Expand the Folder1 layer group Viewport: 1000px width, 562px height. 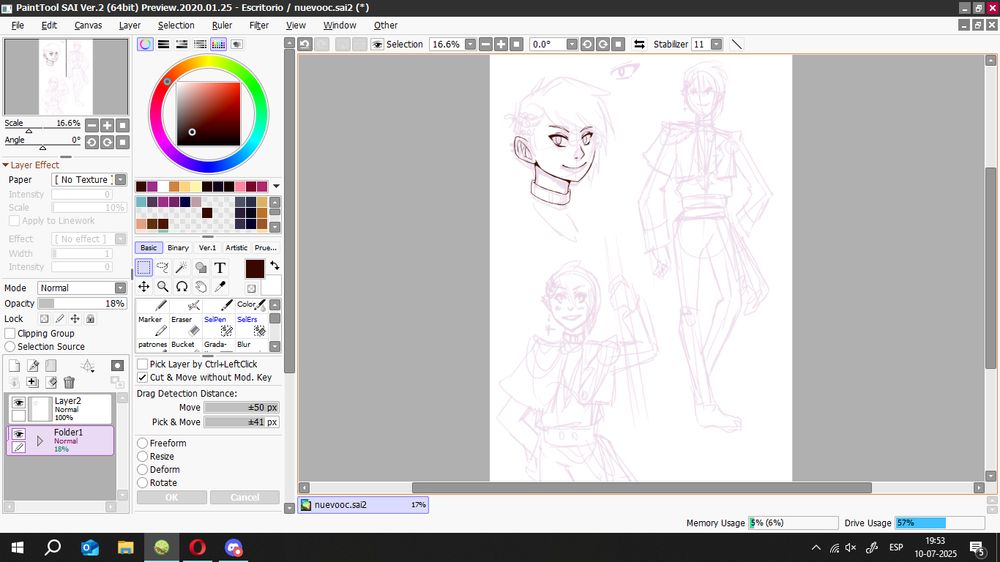point(40,440)
